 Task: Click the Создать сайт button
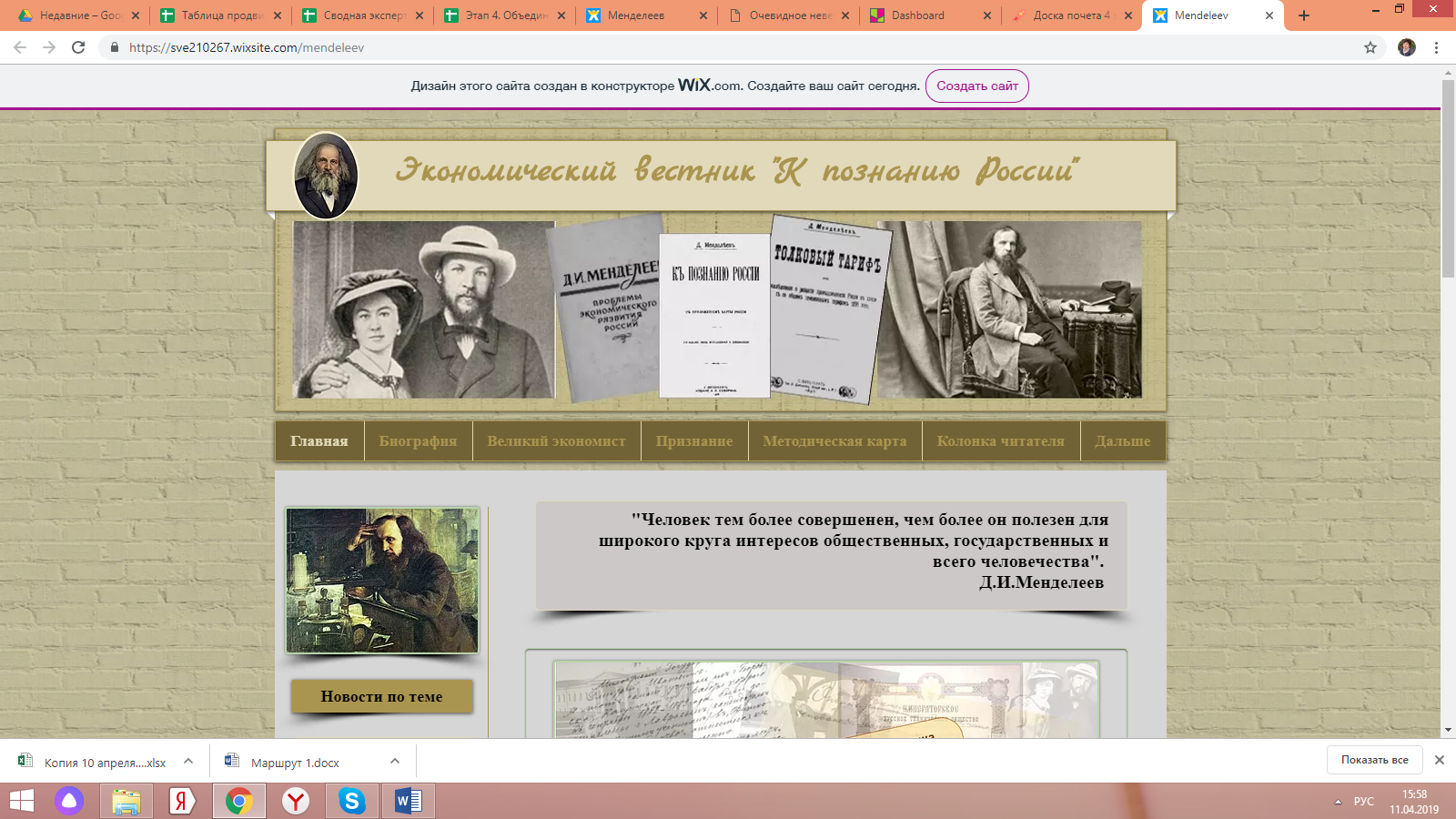(976, 86)
